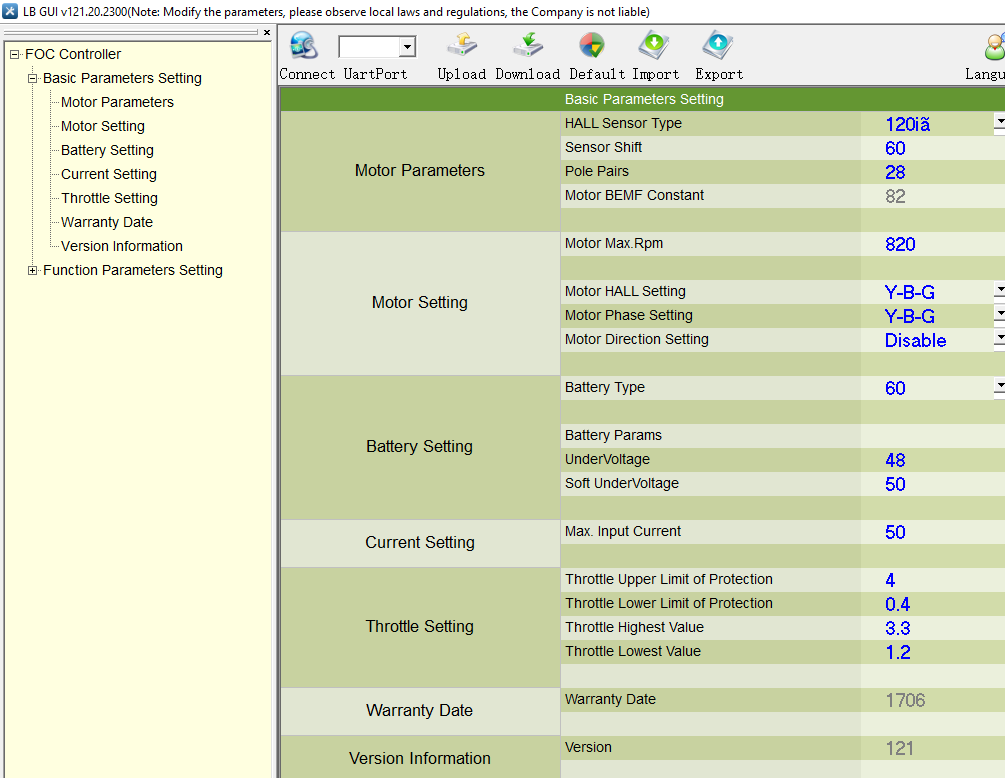Close the left tree panel
This screenshot has width=1005, height=778.
click(x=266, y=33)
